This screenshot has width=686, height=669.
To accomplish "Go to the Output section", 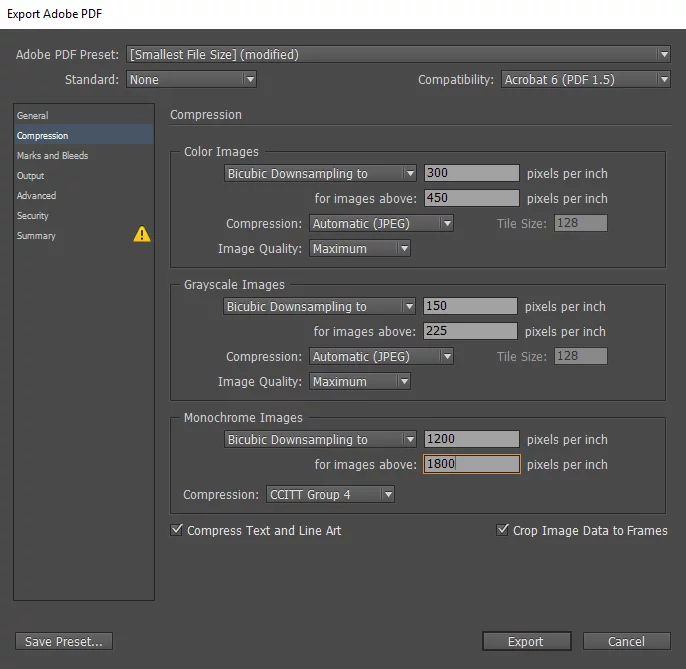I will (x=84, y=175).
